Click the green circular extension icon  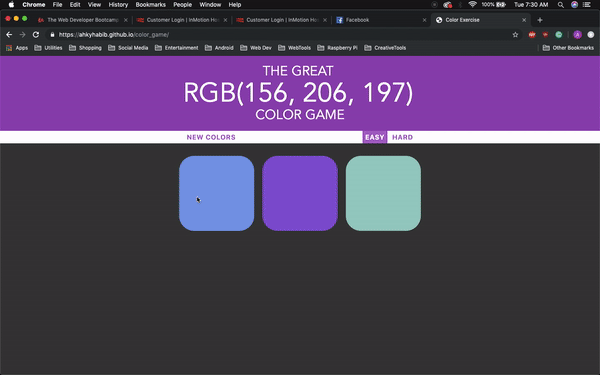[559, 35]
